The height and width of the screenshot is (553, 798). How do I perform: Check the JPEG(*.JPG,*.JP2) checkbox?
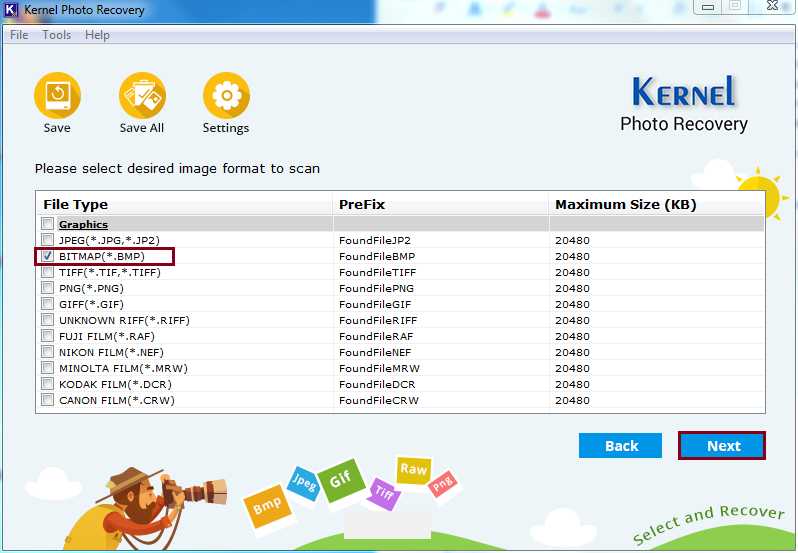[x=47, y=240]
